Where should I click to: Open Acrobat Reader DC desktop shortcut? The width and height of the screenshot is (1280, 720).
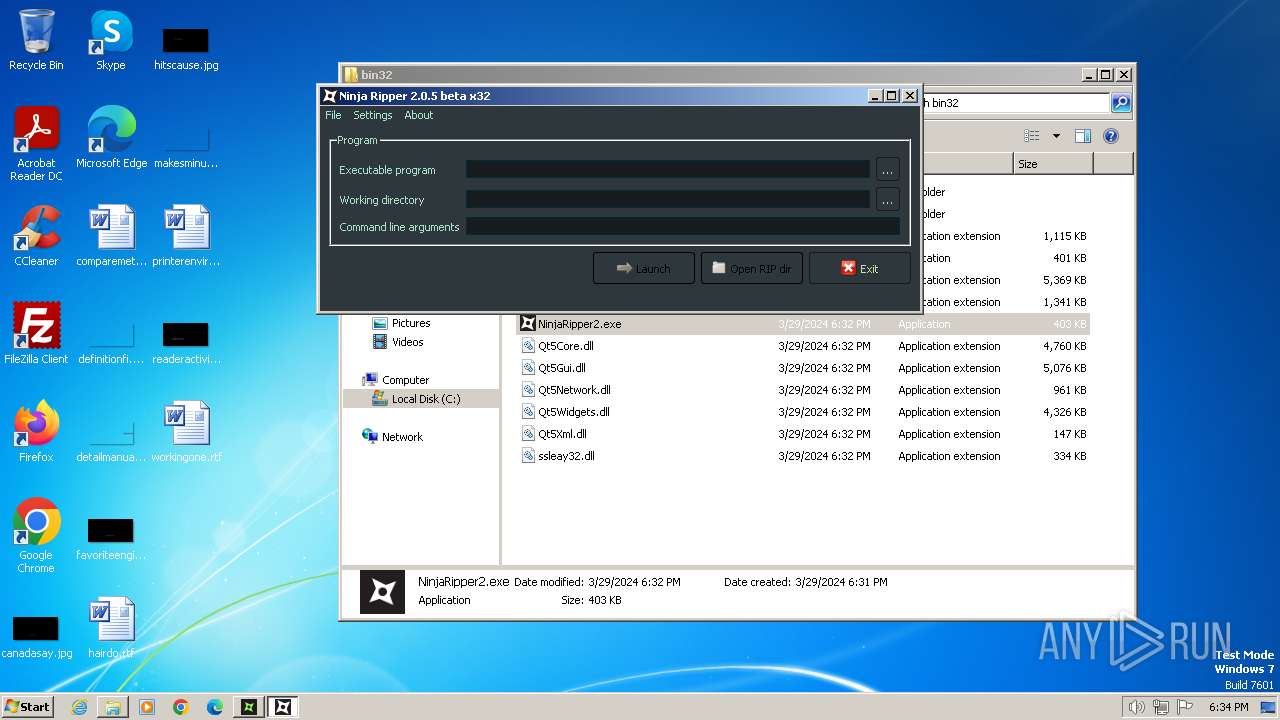(x=36, y=144)
